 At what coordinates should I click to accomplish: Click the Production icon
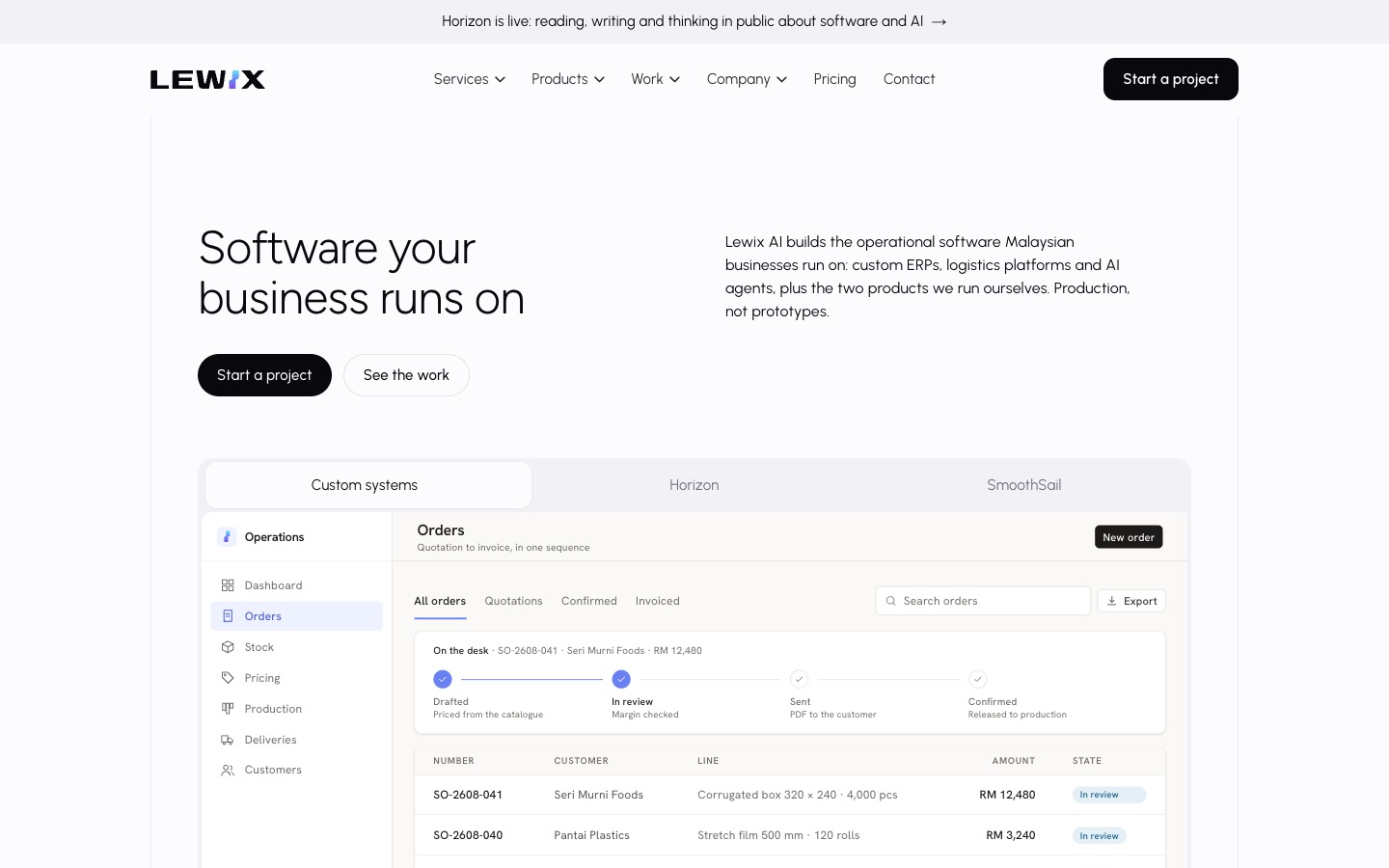click(228, 709)
